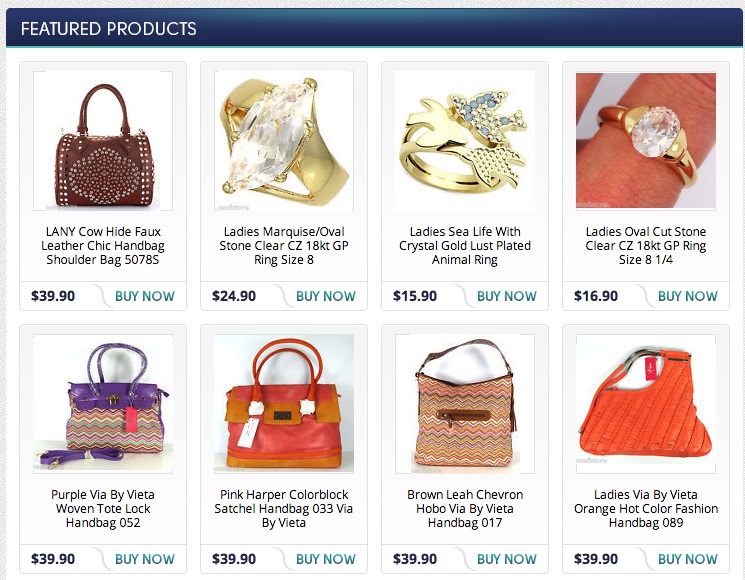View the Oval Cut Stone ring photo

[x=646, y=141]
